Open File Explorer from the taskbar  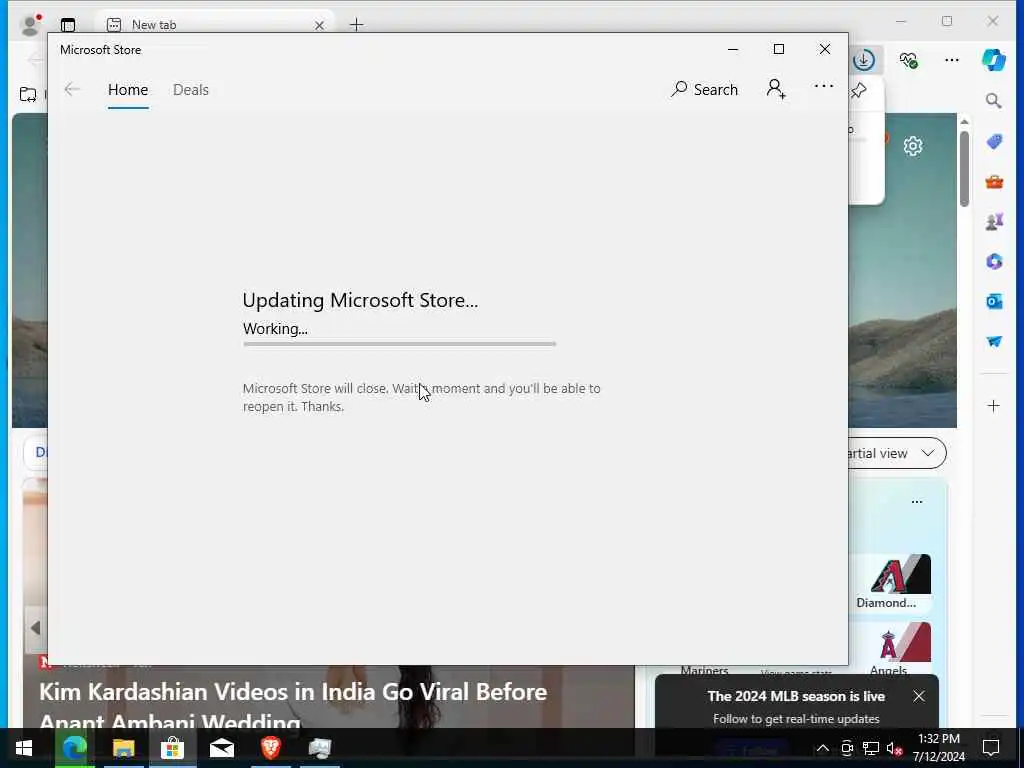pos(123,748)
